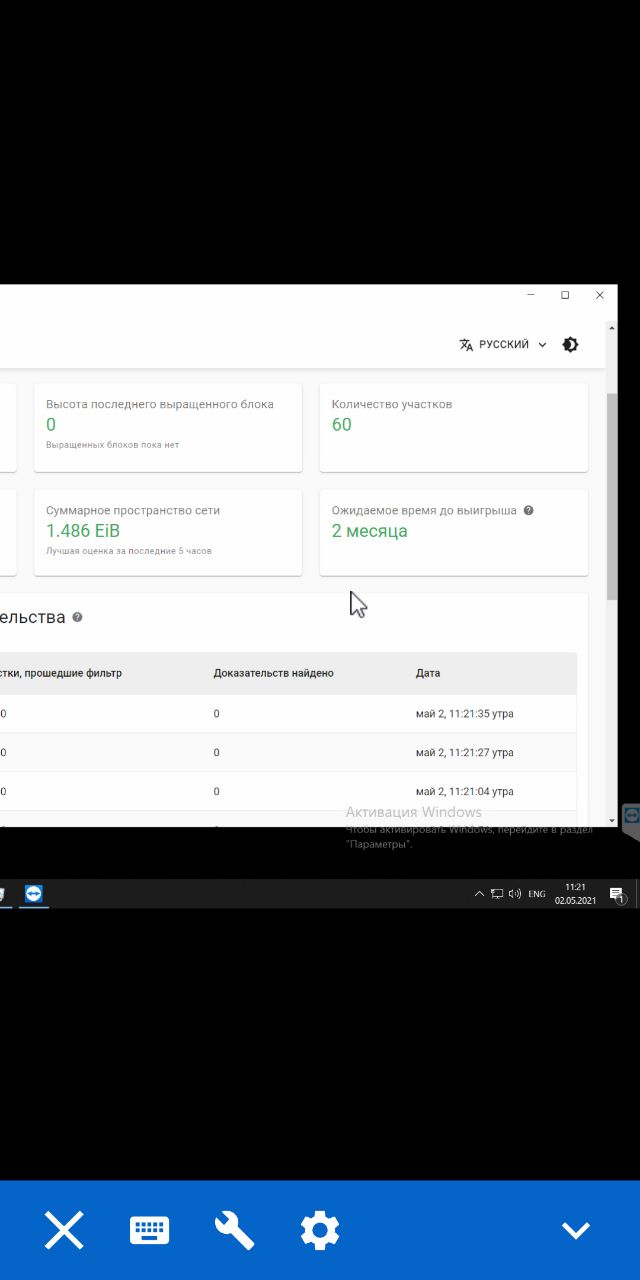Click the row dated май 2, 11:21:35 утра

(288, 714)
